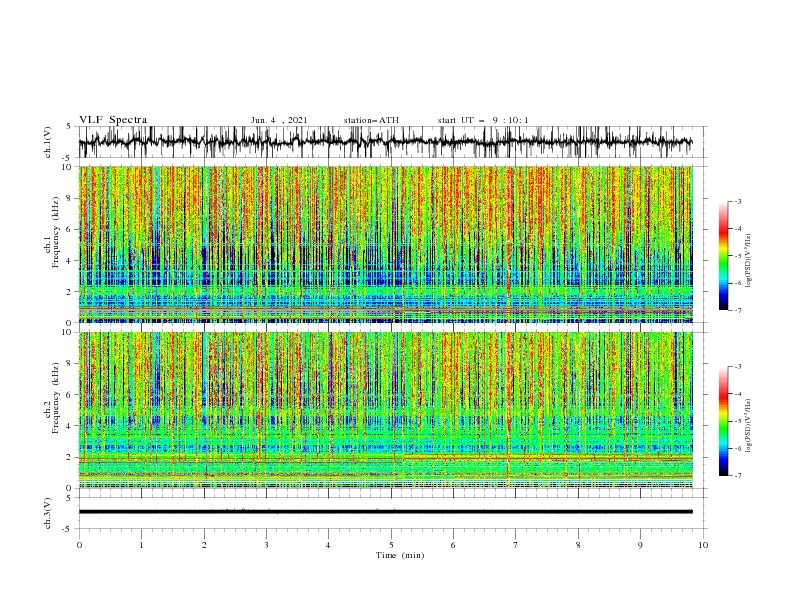Click the "-7" label on ch.2 colorbar
This screenshot has width=792, height=612.
coord(737,475)
